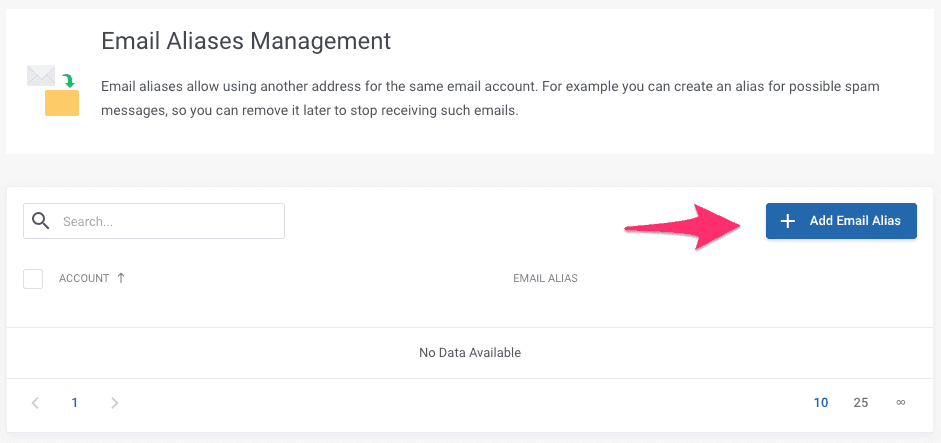Click the sort arrow beside ACCOUNT
This screenshot has width=941, height=443.
click(x=121, y=278)
